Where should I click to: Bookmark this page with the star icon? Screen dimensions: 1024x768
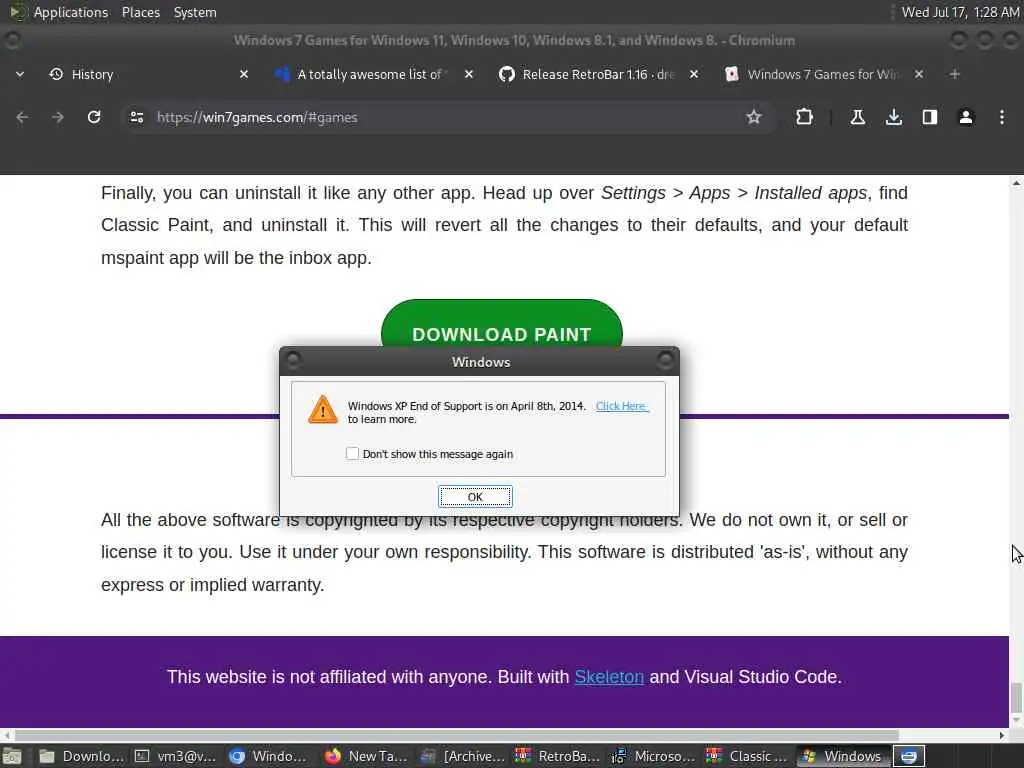coord(754,118)
